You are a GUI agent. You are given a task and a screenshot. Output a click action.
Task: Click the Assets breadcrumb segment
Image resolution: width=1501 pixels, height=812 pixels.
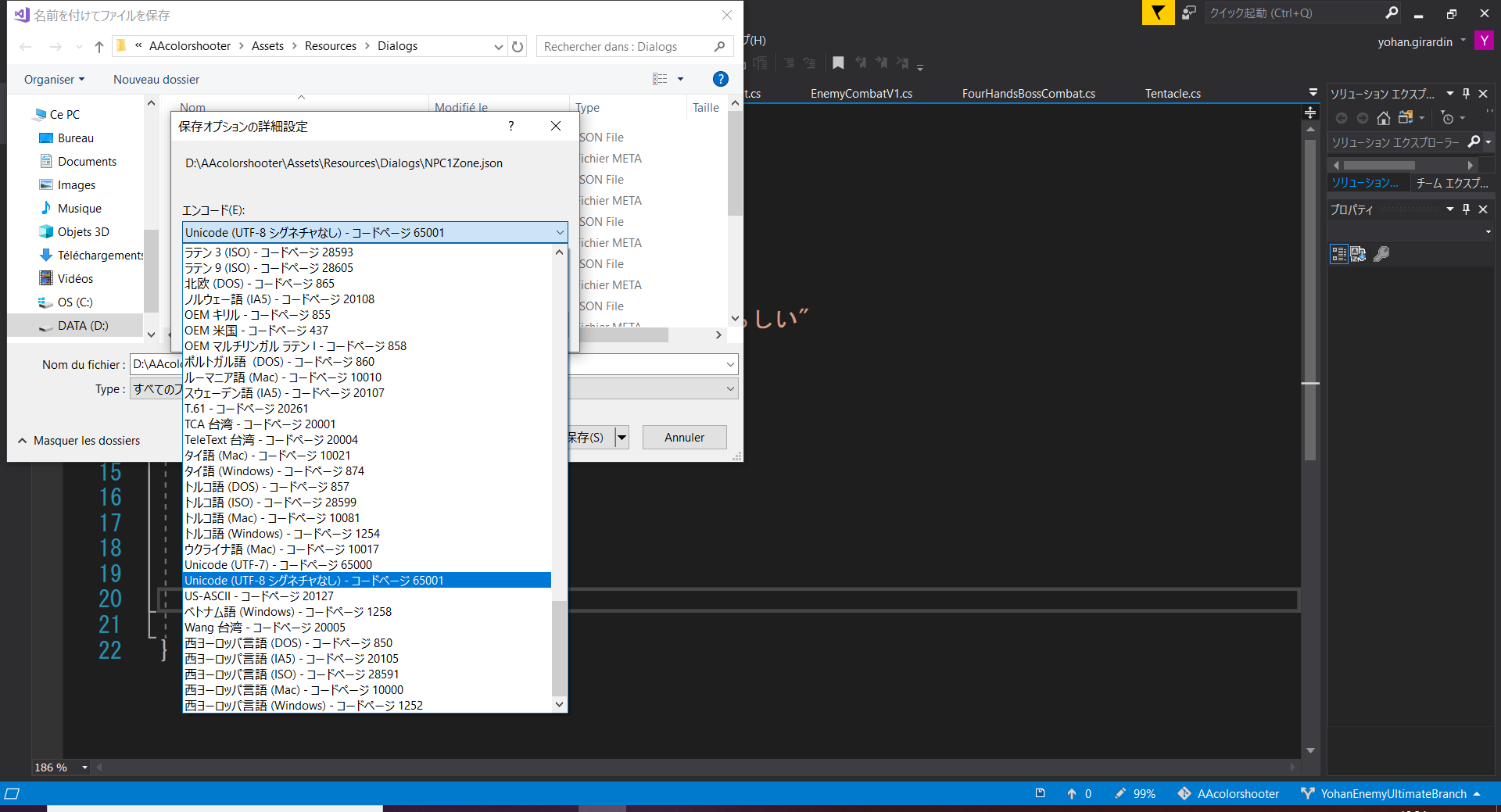267,46
